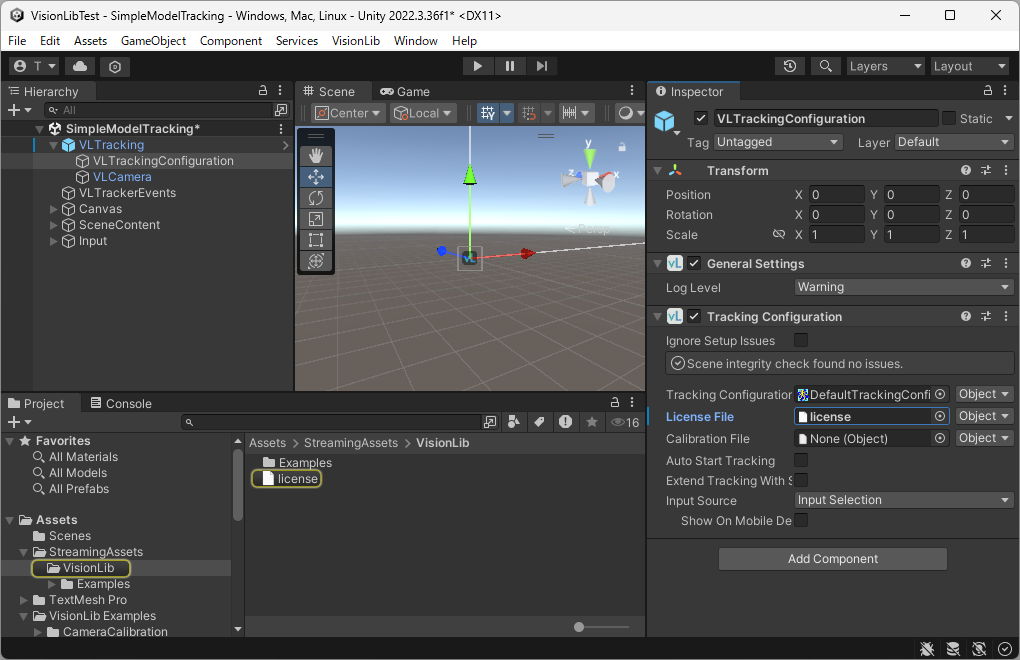Toggle grid snapping in Scene toolbar
The height and width of the screenshot is (660, 1020).
point(529,113)
